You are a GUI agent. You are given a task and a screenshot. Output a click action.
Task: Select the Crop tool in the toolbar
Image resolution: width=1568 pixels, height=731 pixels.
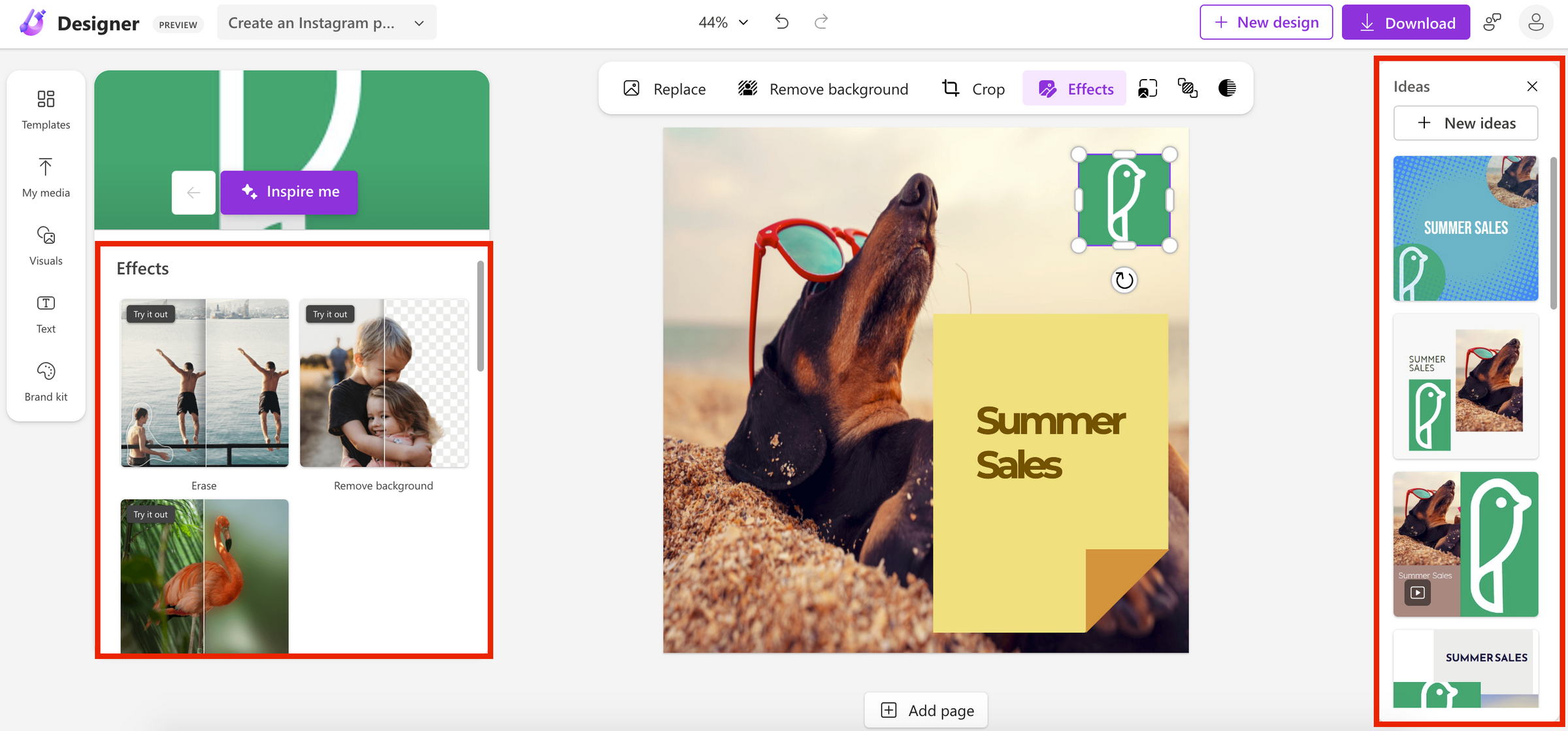[x=972, y=88]
